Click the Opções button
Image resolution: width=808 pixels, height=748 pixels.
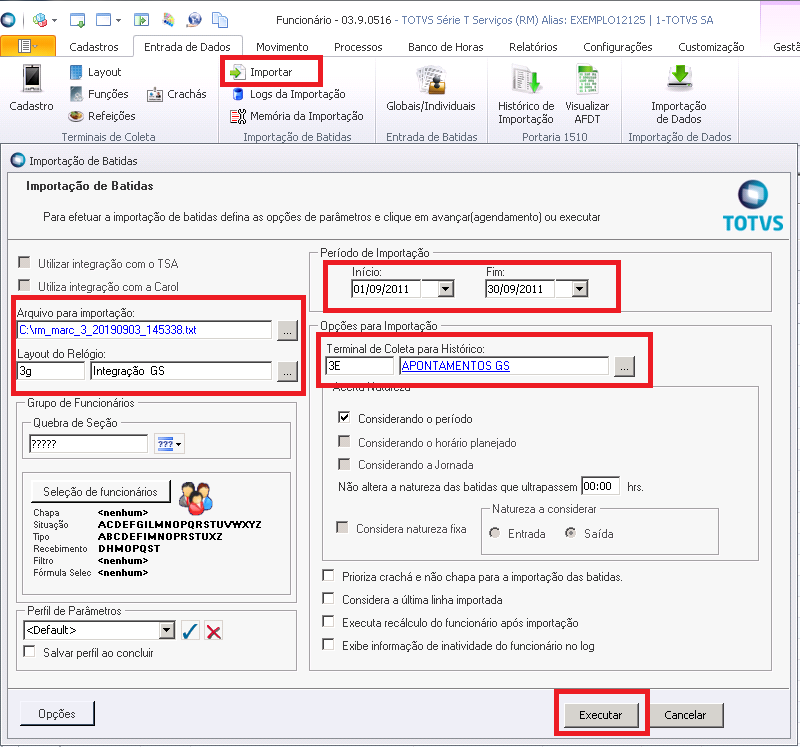[x=57, y=714]
